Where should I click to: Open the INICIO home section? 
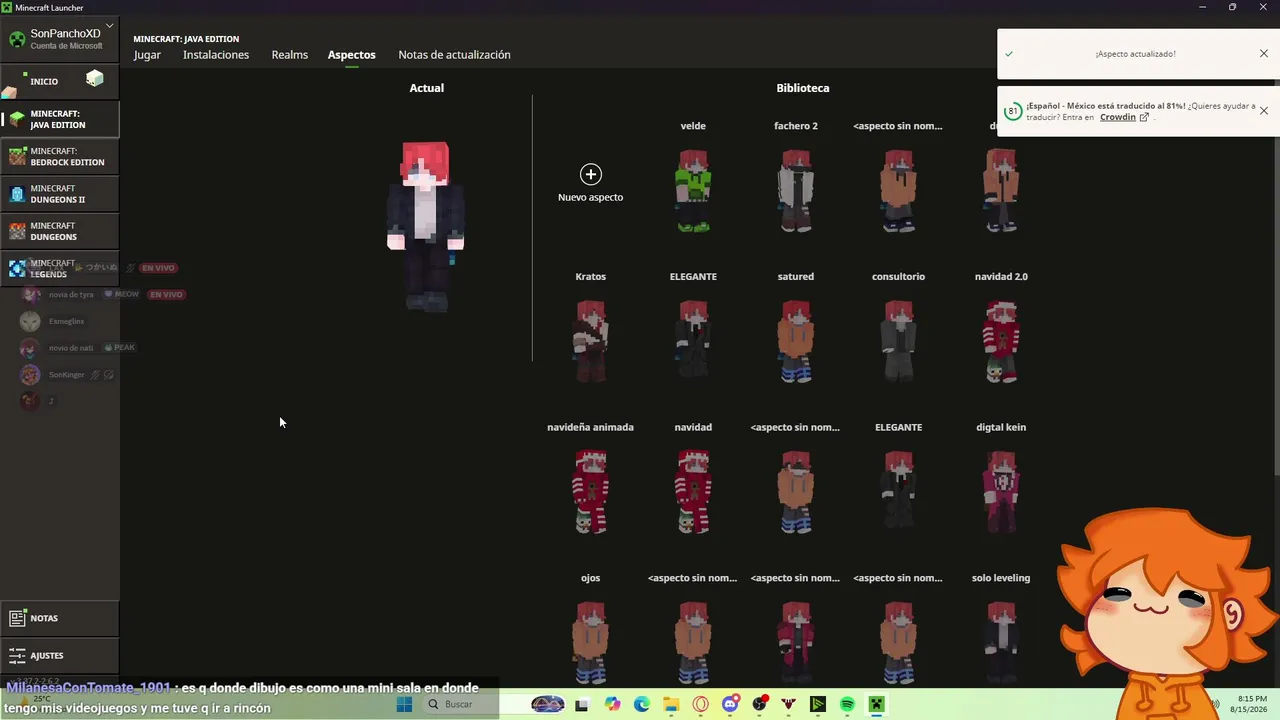point(59,81)
